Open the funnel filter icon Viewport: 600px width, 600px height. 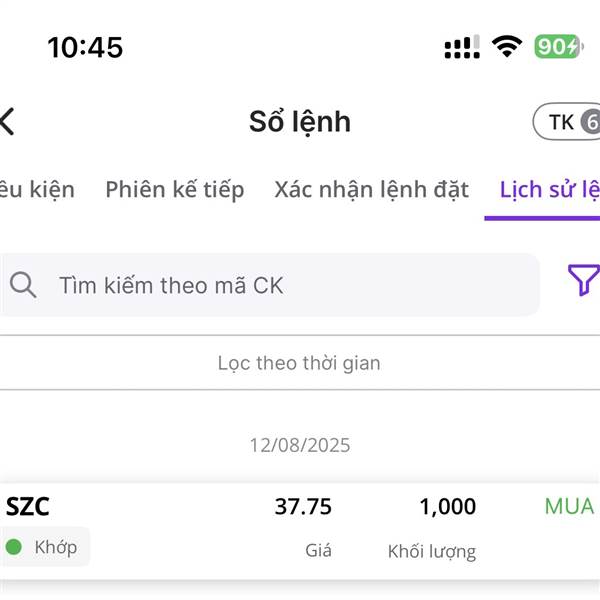coord(584,280)
